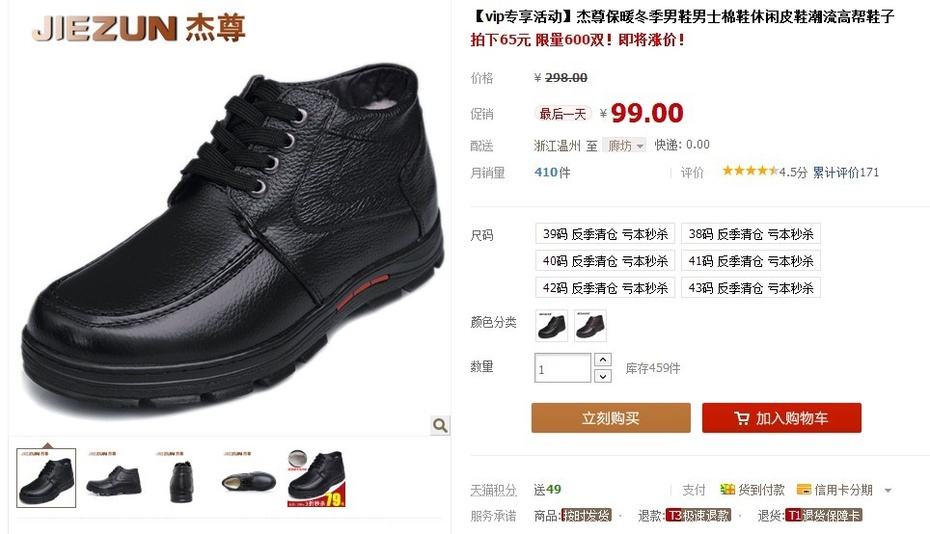Image resolution: width=930 pixels, height=534 pixels.
Task: Click the 信用卡分期 credit card icon
Action: (x=804, y=490)
